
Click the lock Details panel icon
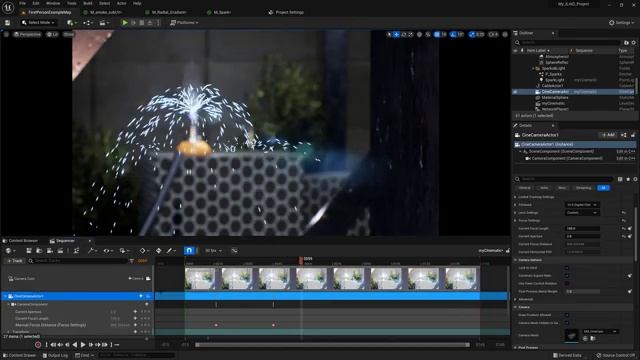(x=633, y=135)
